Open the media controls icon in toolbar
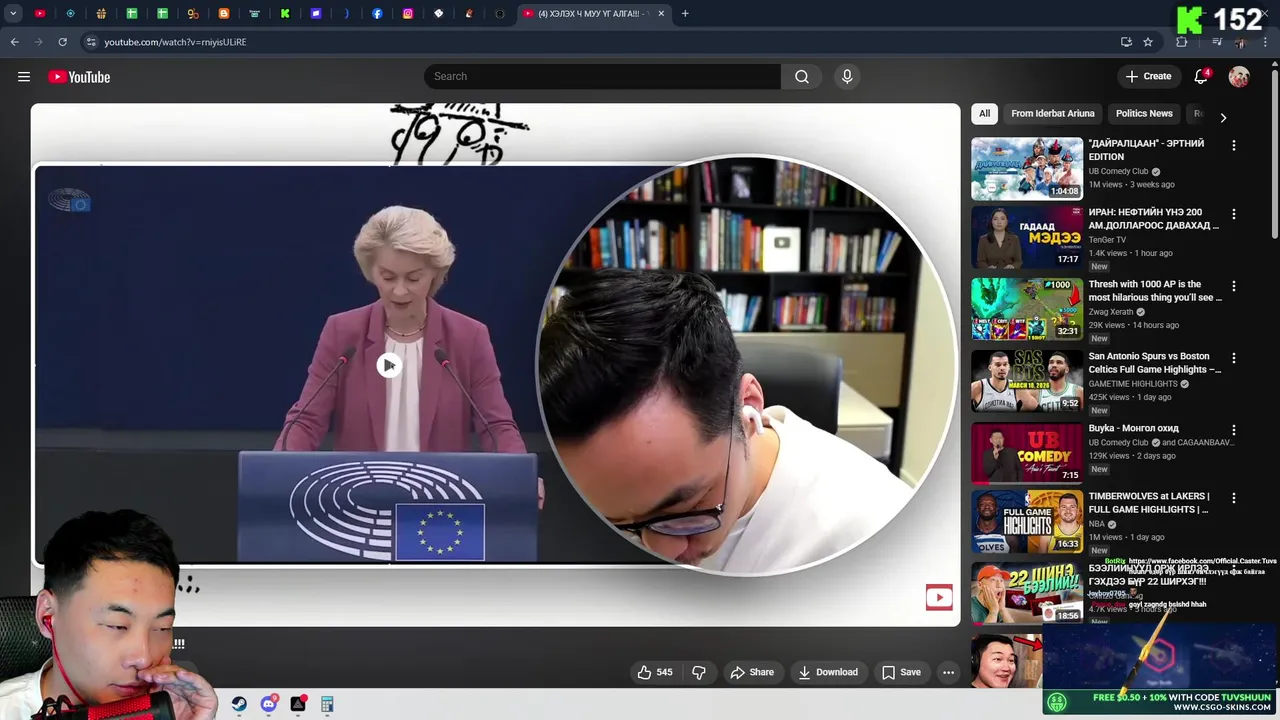 click(x=1217, y=42)
